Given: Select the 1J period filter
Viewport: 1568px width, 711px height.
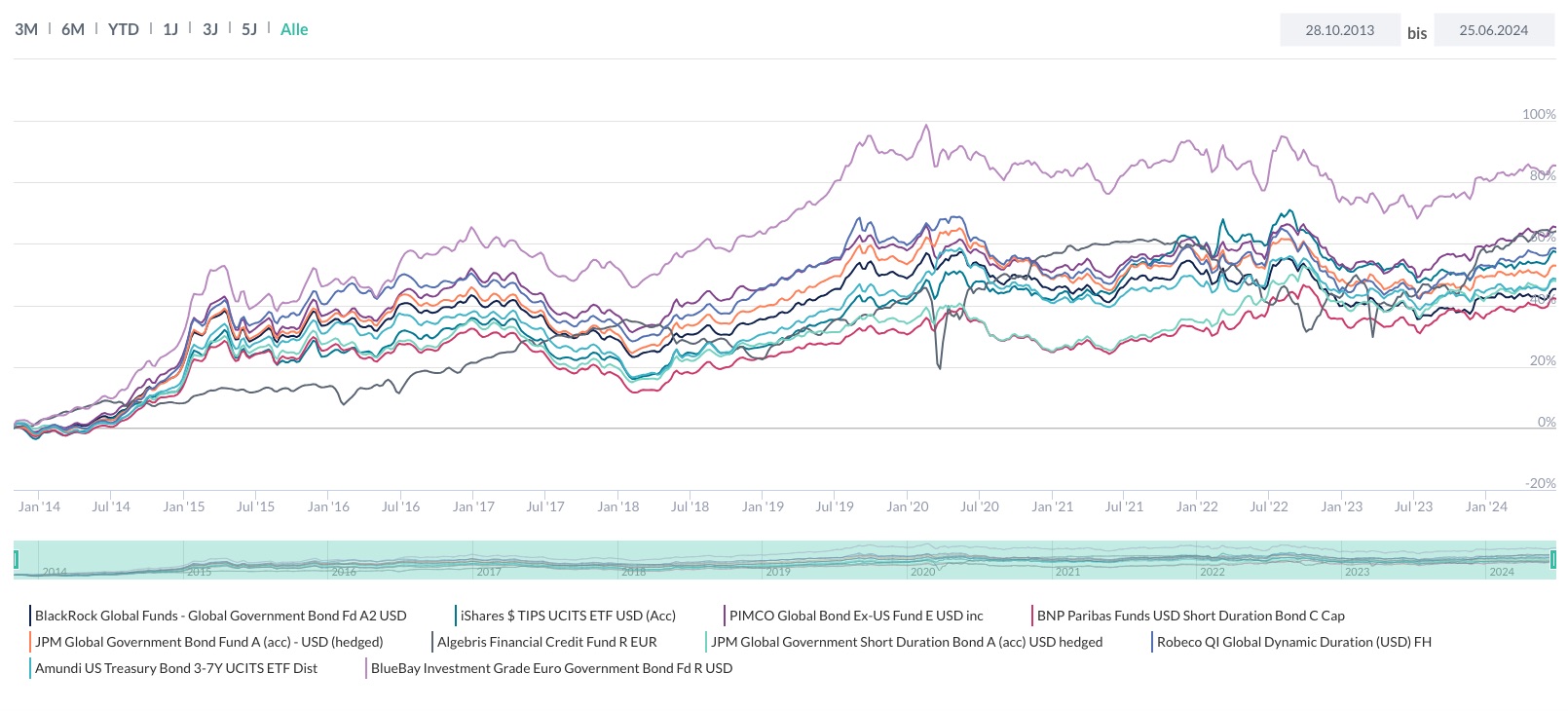Looking at the screenshot, I should click(x=169, y=29).
